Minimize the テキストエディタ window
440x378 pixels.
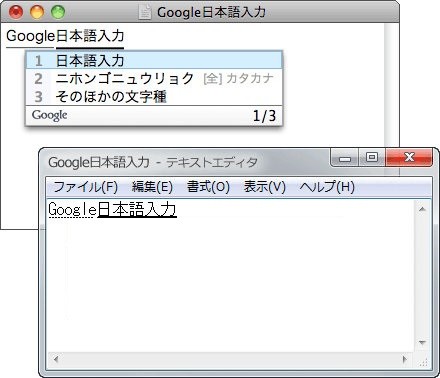(345, 157)
